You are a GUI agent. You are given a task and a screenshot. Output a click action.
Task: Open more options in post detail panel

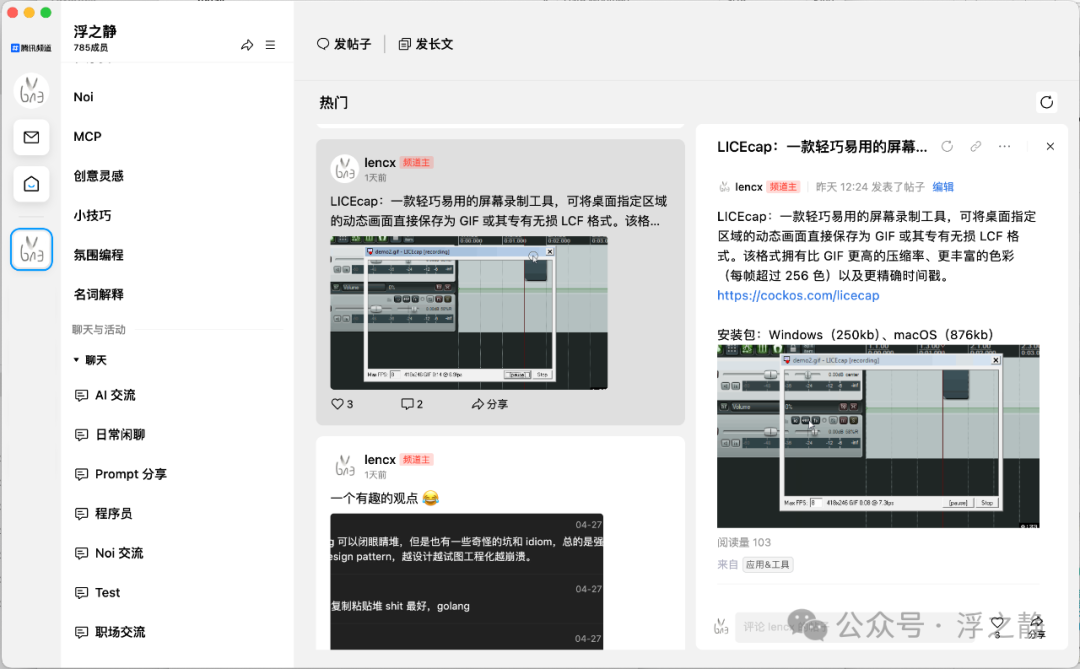(1004, 146)
